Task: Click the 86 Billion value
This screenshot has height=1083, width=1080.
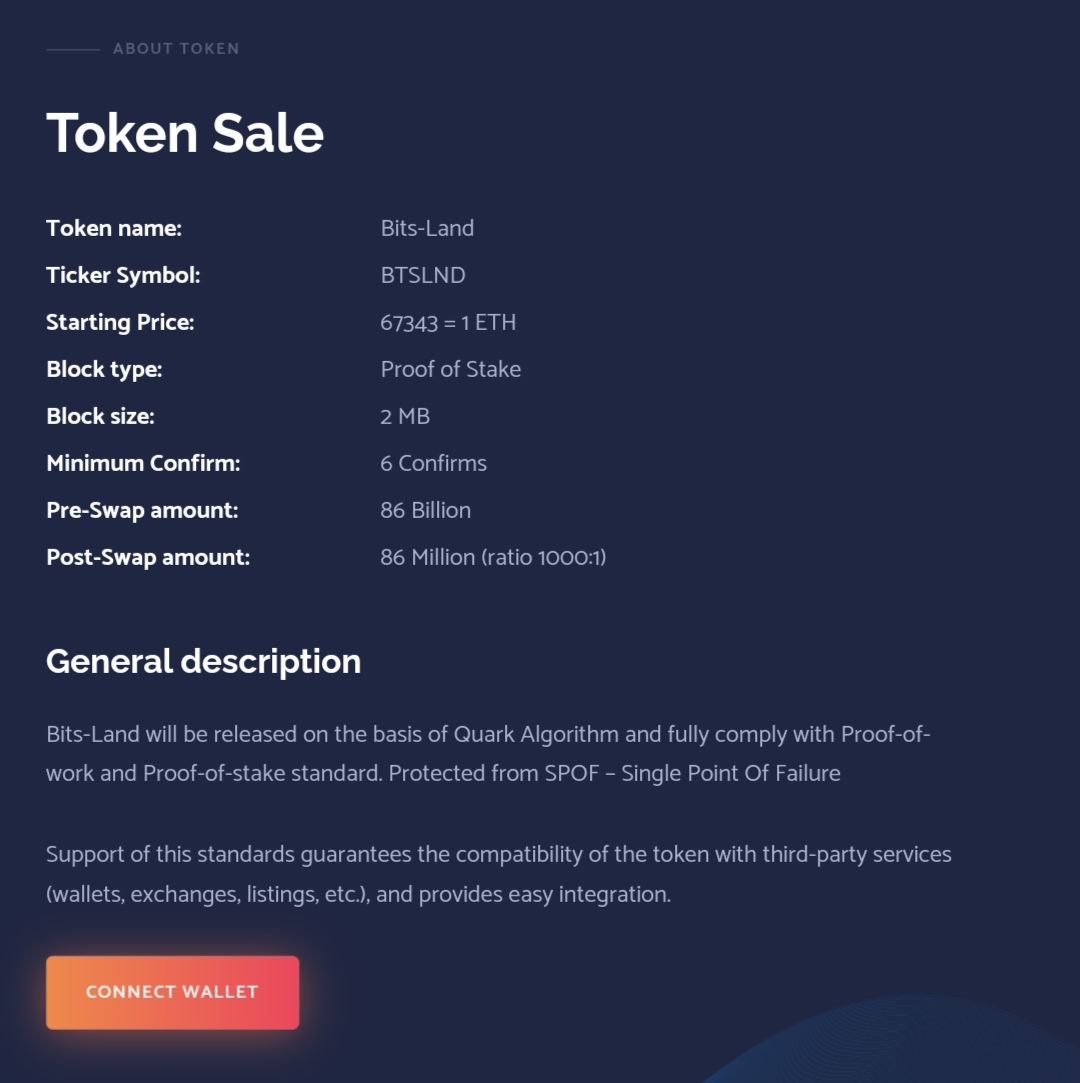Action: point(425,510)
